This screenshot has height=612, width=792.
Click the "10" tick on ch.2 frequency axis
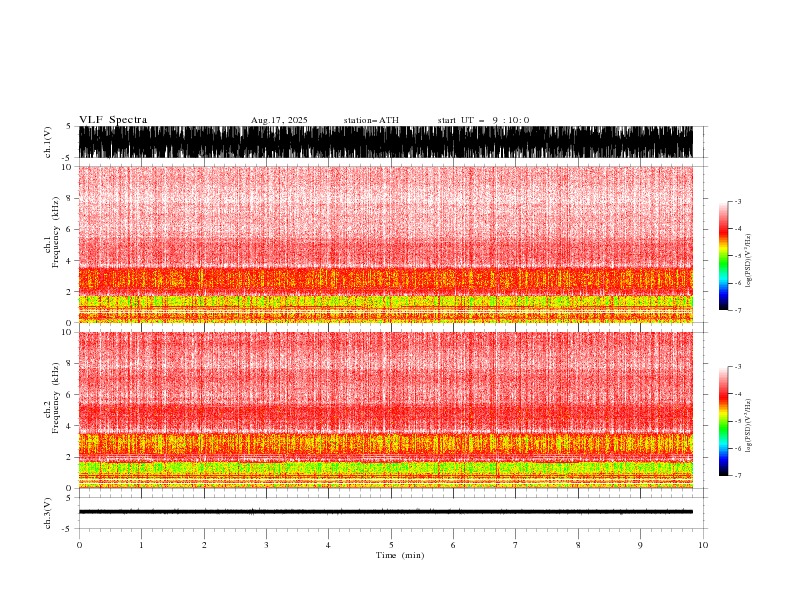pyautogui.click(x=67, y=332)
